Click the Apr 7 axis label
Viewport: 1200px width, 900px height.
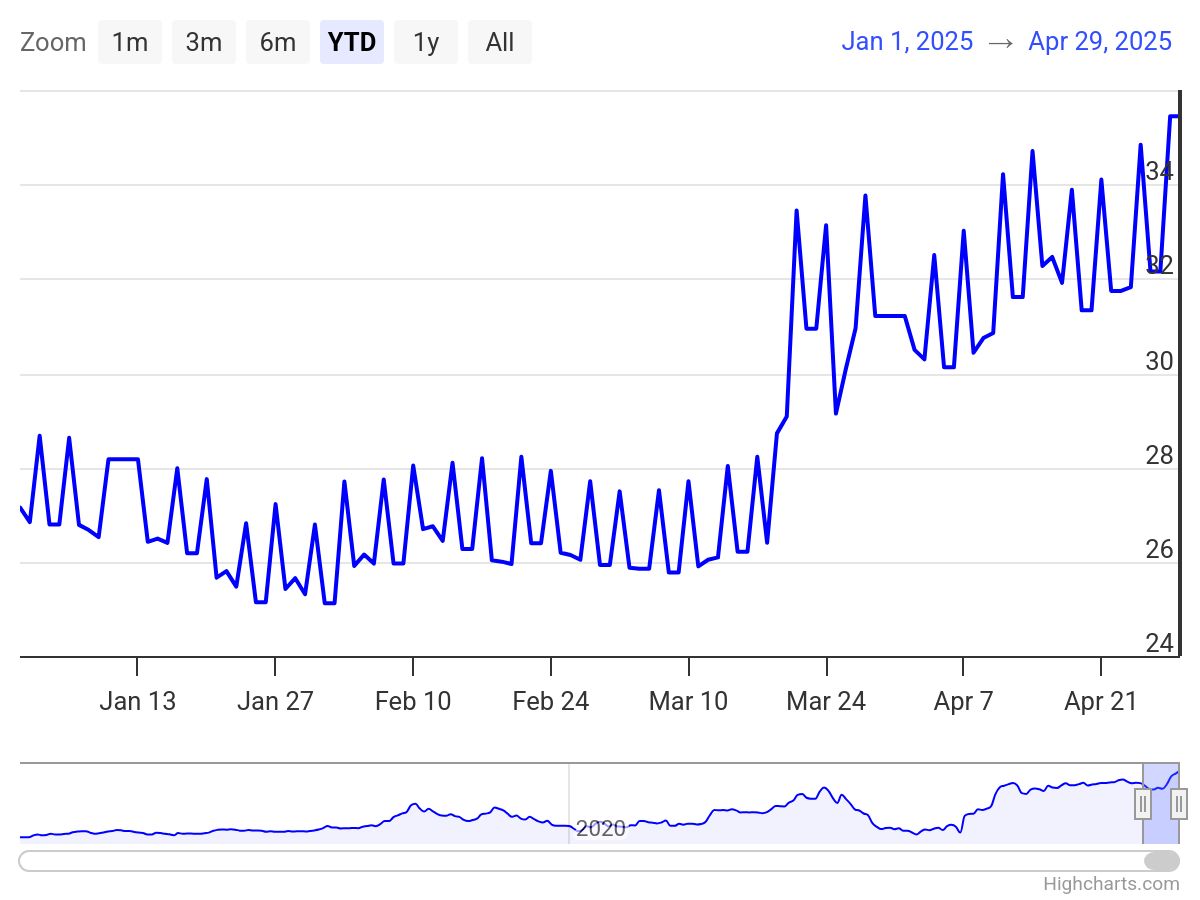(x=964, y=701)
